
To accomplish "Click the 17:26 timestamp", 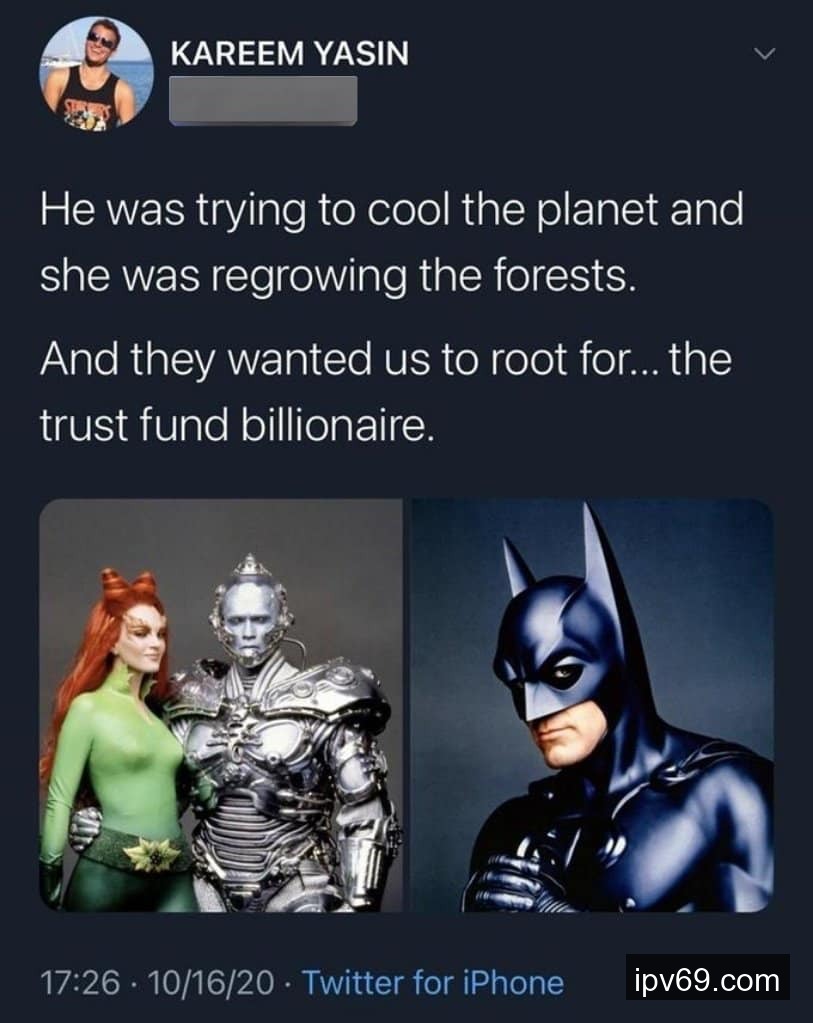I will pos(72,982).
